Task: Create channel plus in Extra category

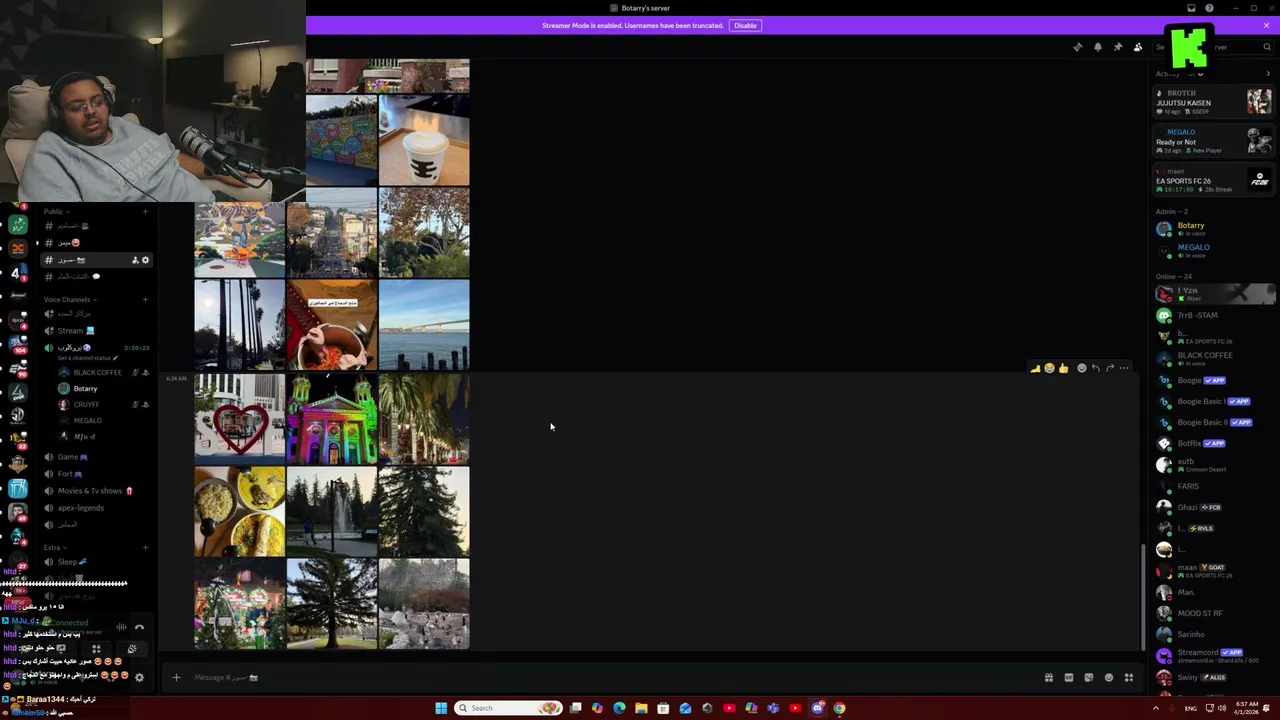Action: (x=145, y=547)
